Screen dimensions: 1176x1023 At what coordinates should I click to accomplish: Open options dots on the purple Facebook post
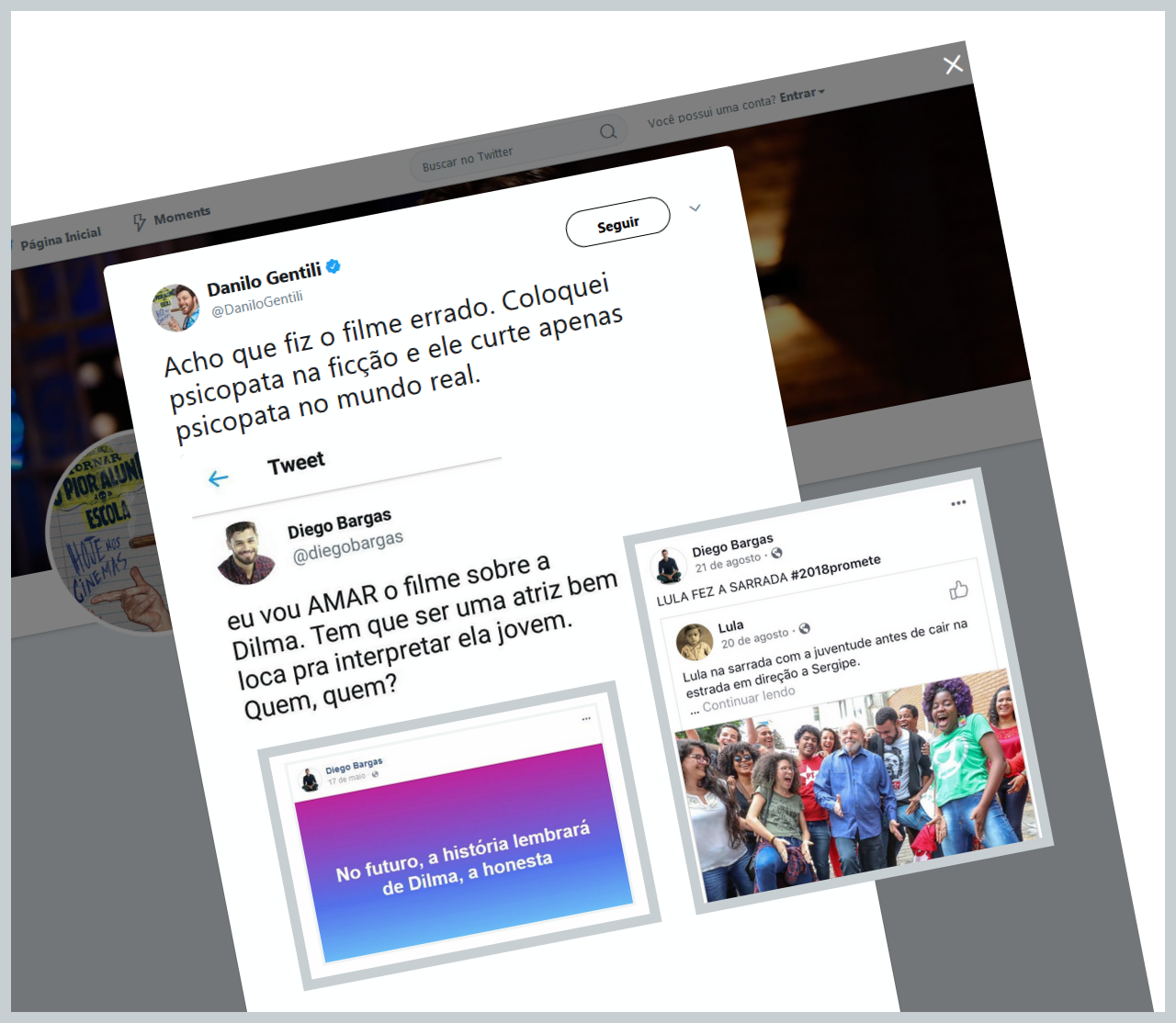click(586, 719)
